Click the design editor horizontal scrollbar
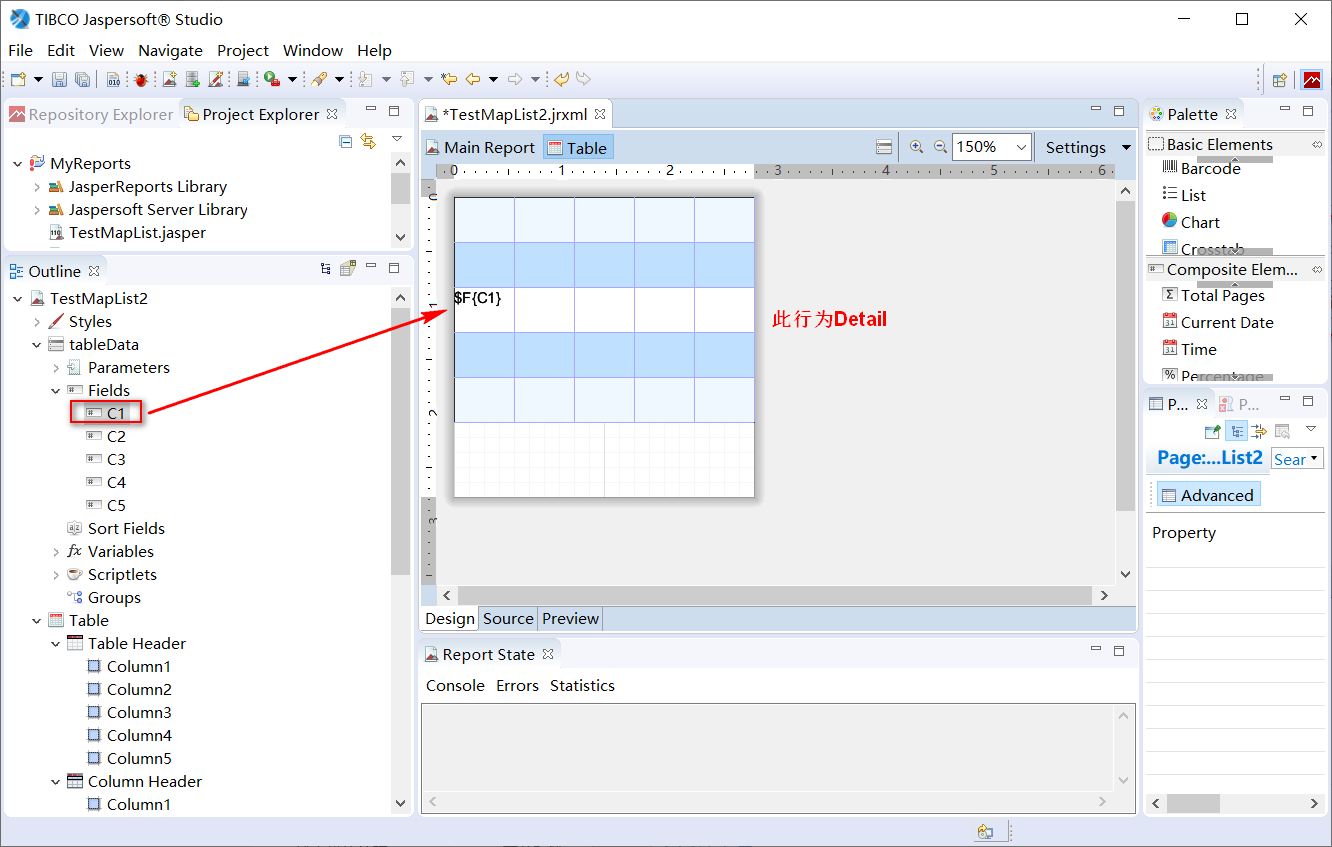The width and height of the screenshot is (1332, 847). click(x=775, y=595)
